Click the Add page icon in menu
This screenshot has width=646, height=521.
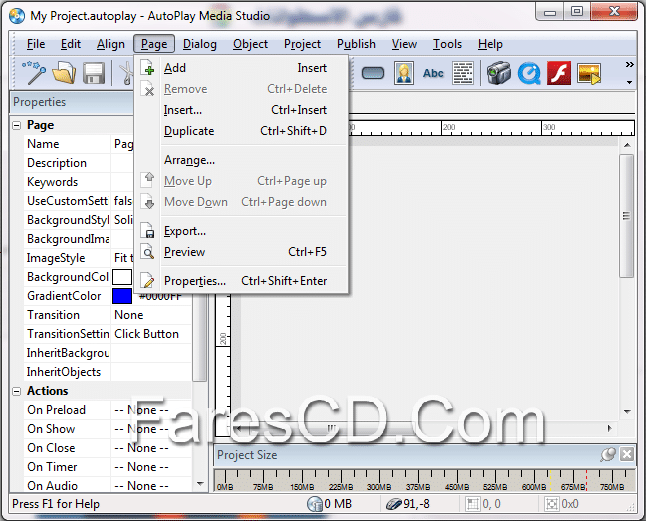(148, 68)
